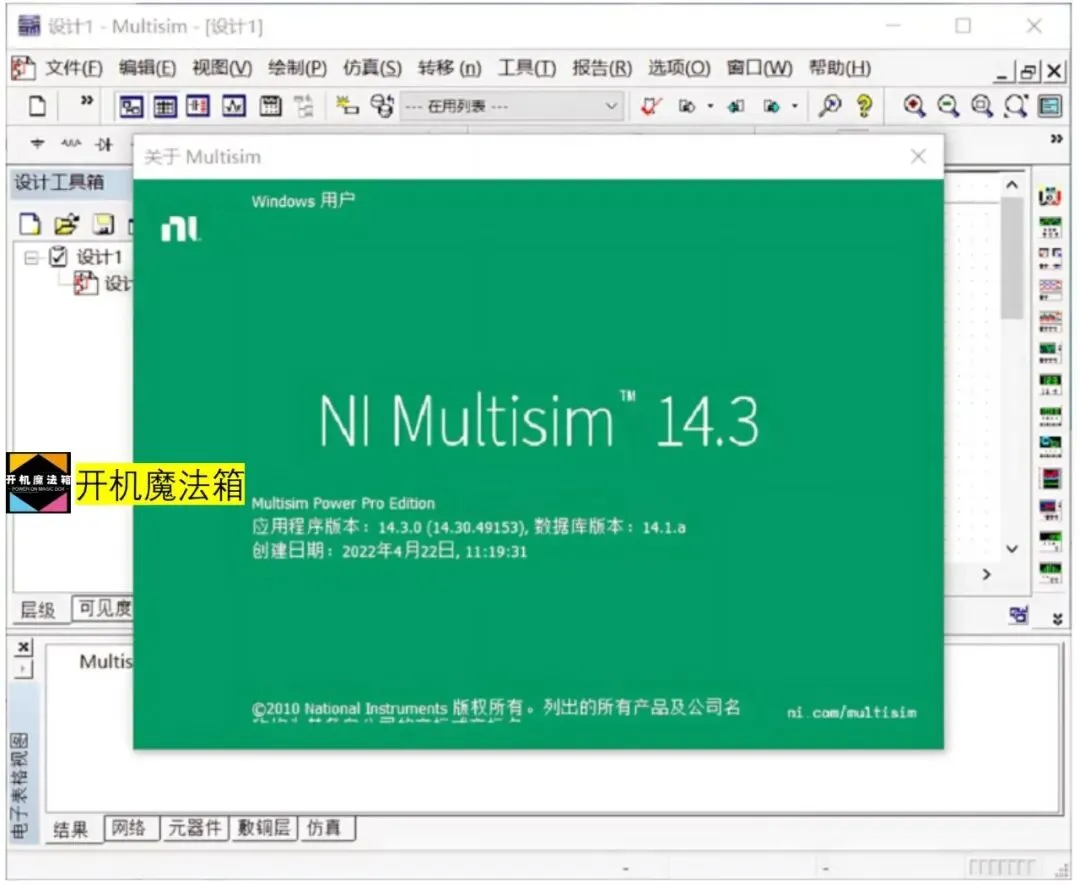Run the Electrical rules check icon
Image resolution: width=1080 pixels, height=884 pixels.
pyautogui.click(x=650, y=106)
